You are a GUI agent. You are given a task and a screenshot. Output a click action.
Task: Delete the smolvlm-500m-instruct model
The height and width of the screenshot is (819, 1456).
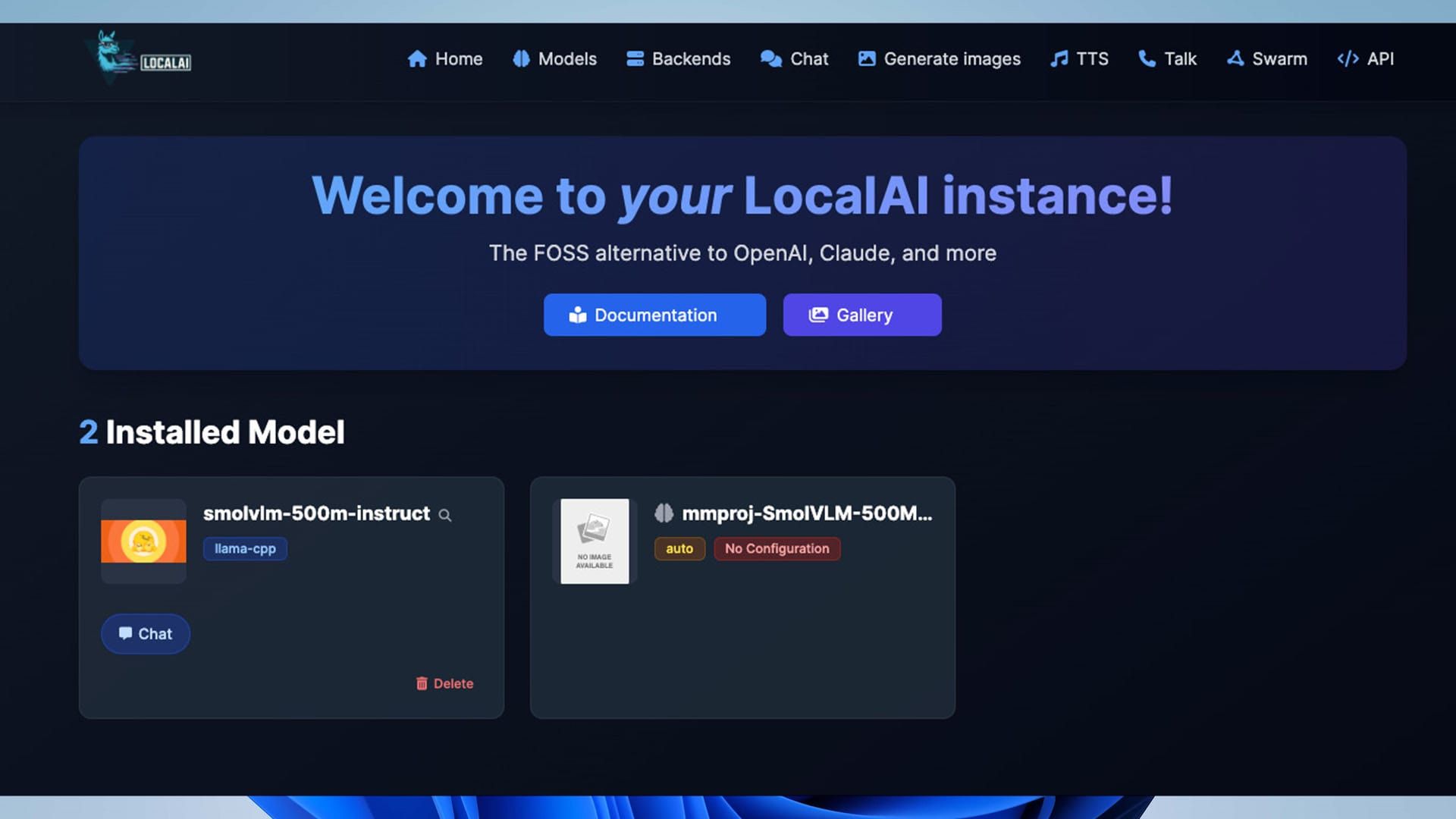pos(444,683)
